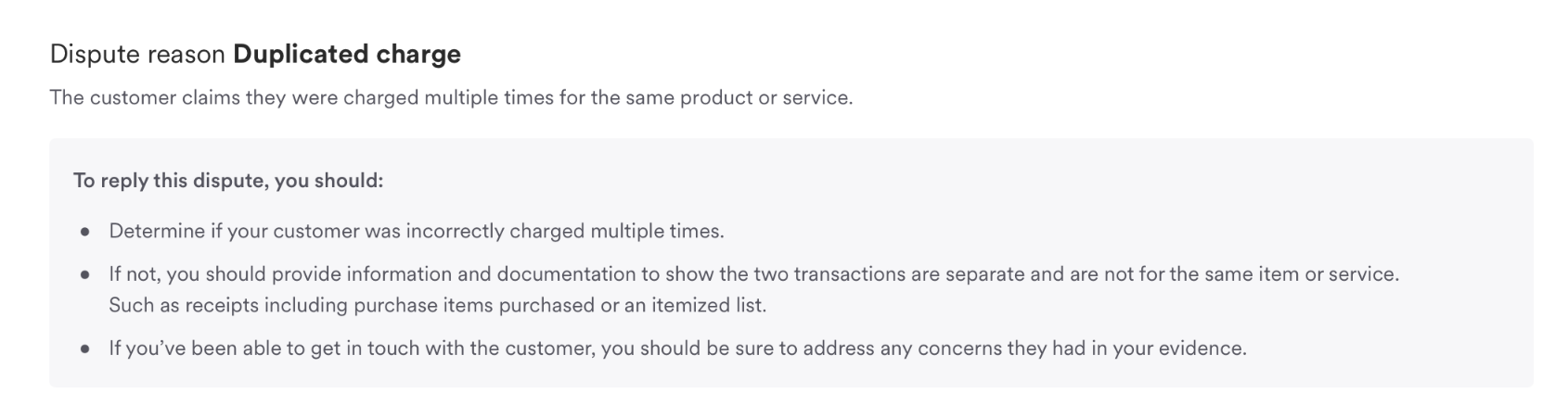Click "To reply this dispute, you should:" heading
This screenshot has height=406, width=1568.
(x=228, y=181)
